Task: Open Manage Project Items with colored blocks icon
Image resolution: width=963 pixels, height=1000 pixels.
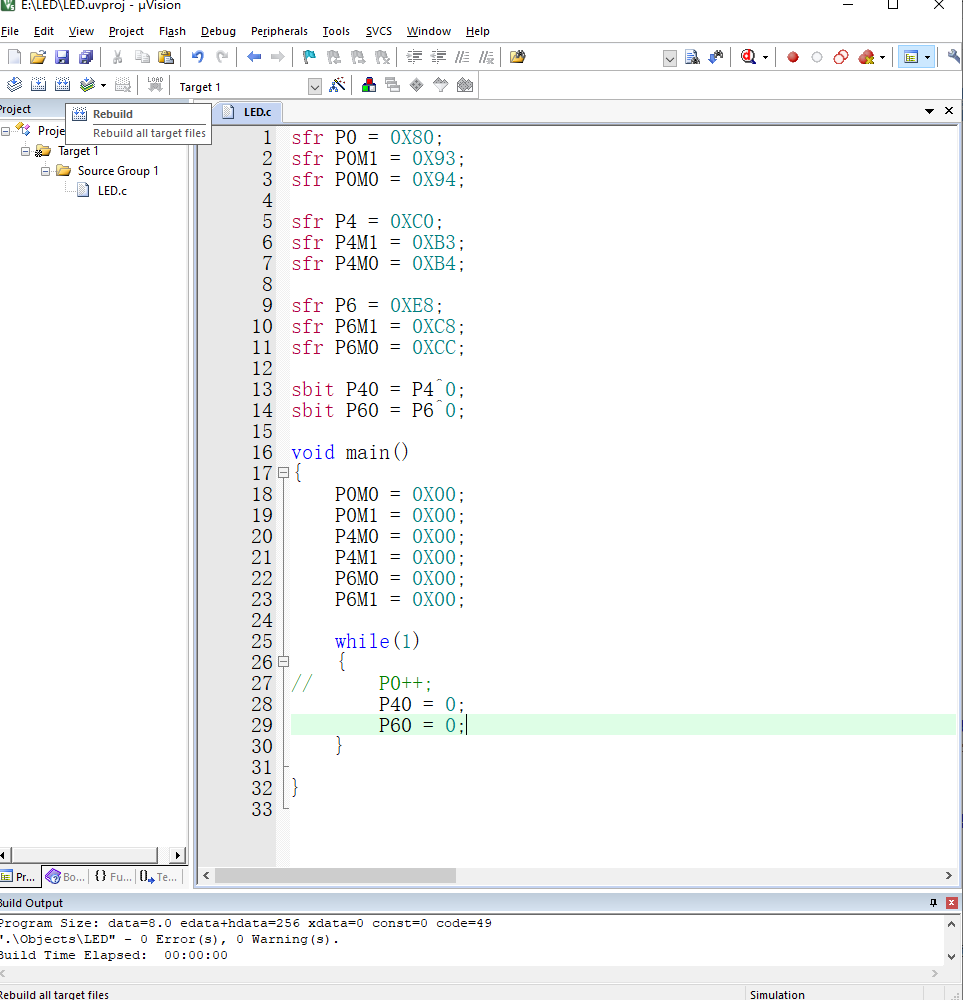Action: pyautogui.click(x=369, y=85)
